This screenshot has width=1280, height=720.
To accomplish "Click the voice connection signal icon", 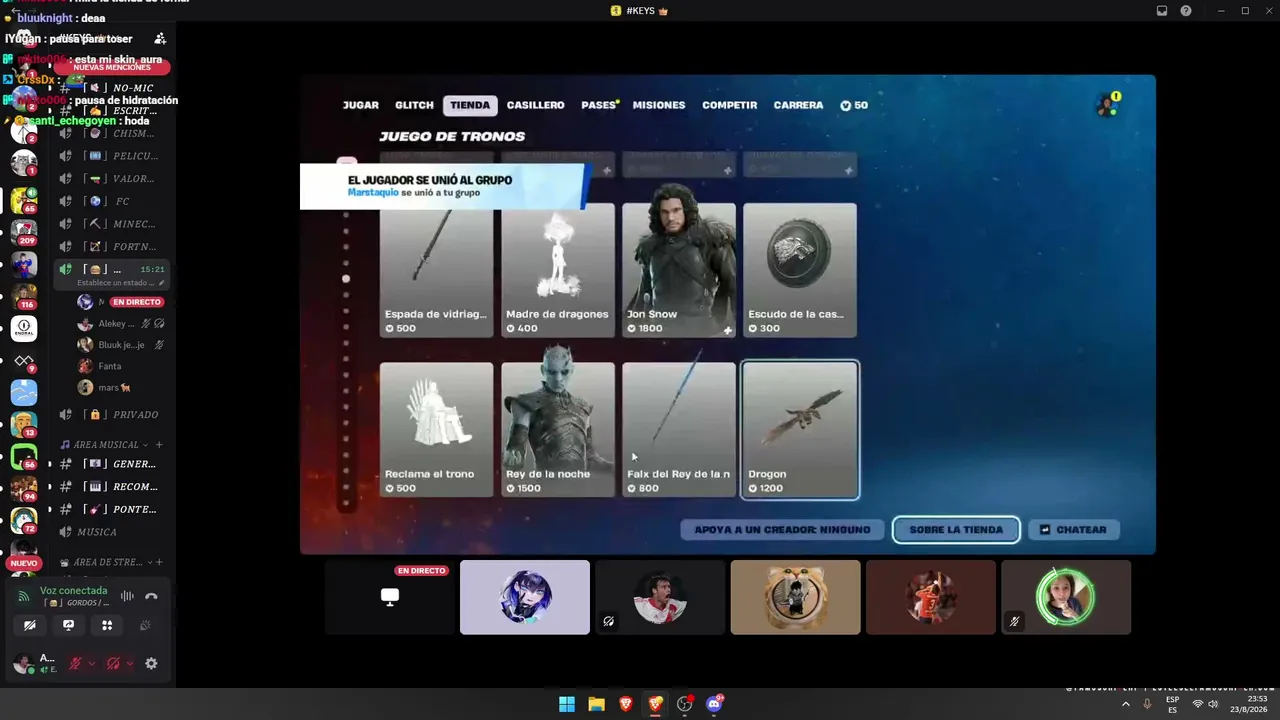I will [24, 596].
